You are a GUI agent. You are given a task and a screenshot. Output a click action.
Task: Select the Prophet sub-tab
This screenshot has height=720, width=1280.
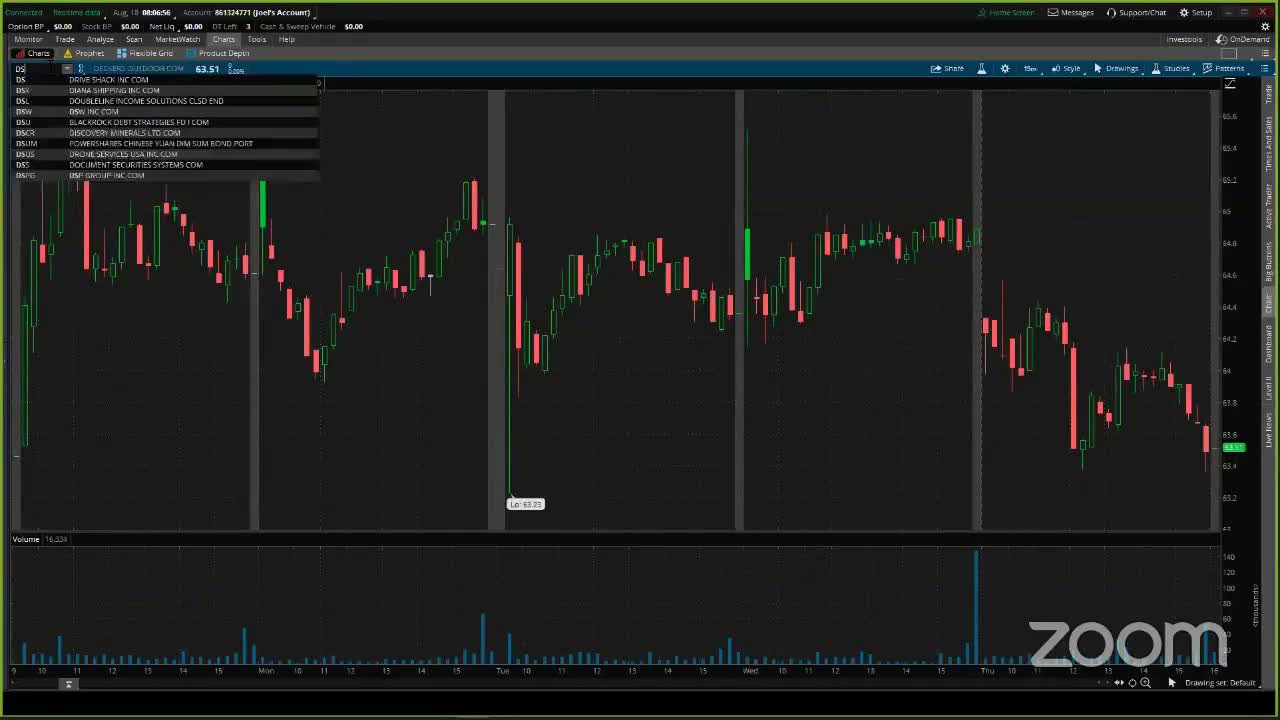click(x=84, y=53)
